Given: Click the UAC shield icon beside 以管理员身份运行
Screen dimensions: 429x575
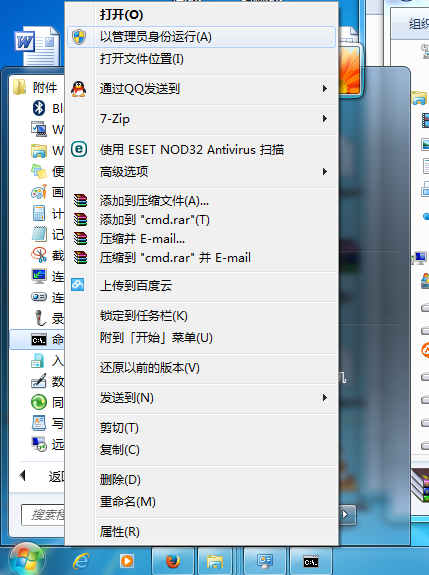Looking at the screenshot, I should point(79,37).
